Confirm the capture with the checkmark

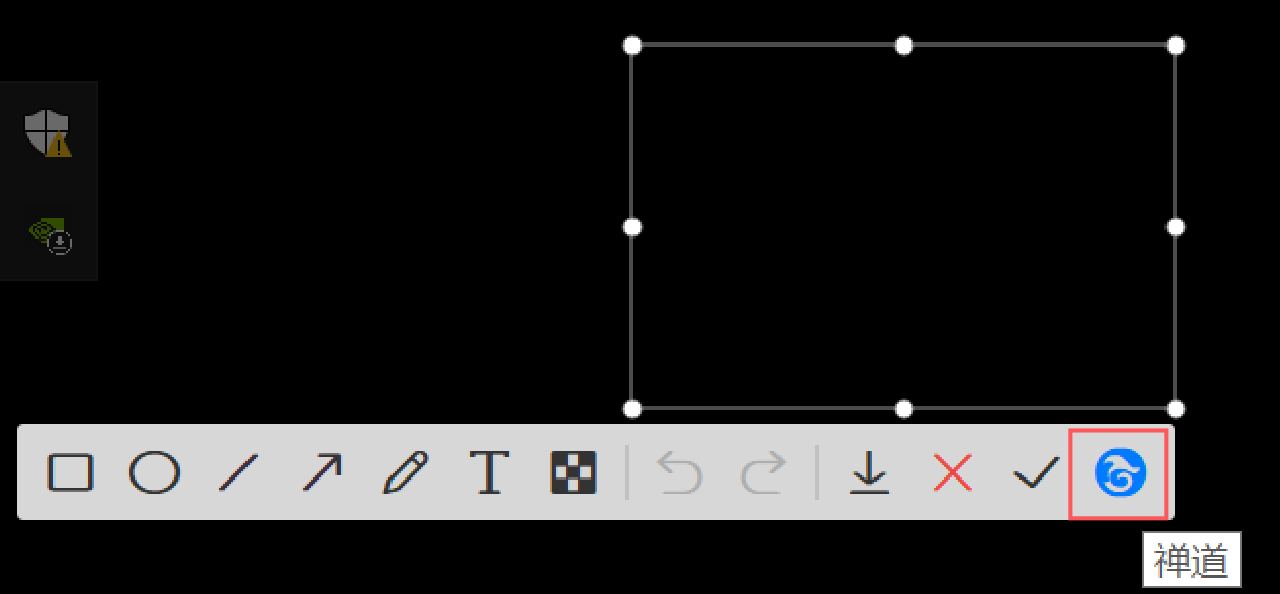1036,472
